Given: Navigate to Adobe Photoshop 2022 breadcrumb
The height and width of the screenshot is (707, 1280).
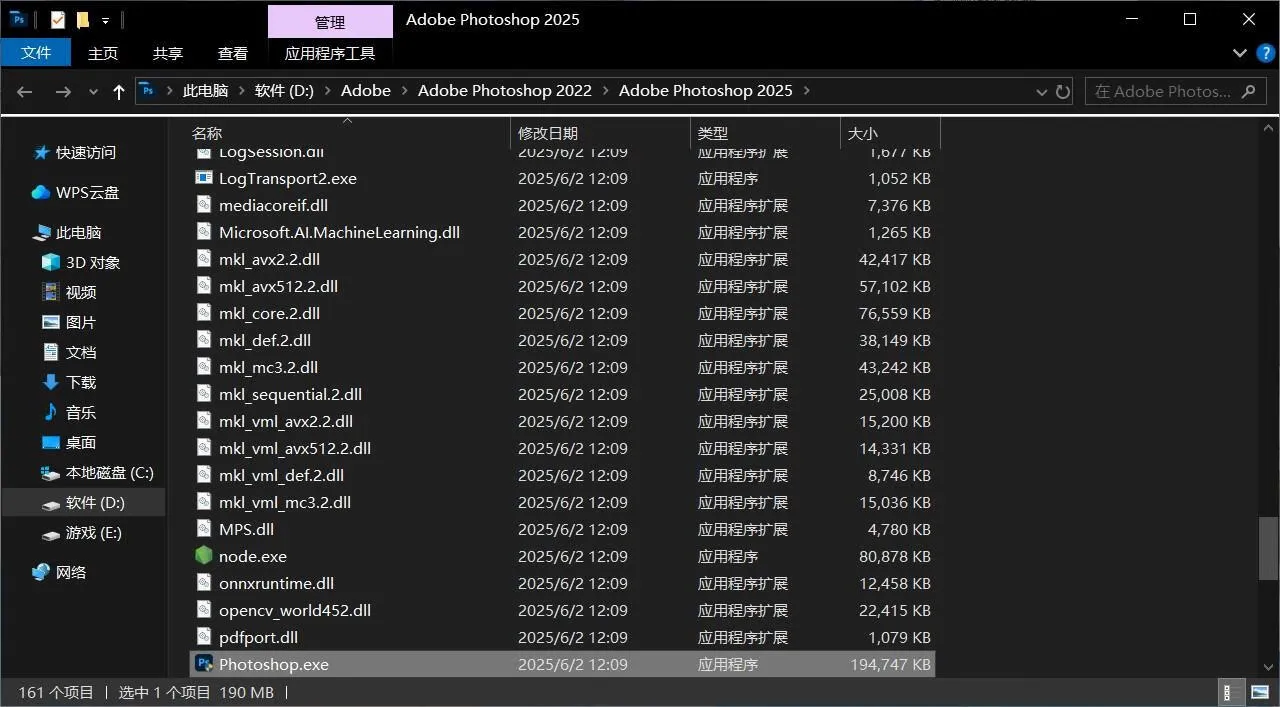Looking at the screenshot, I should click(505, 91).
